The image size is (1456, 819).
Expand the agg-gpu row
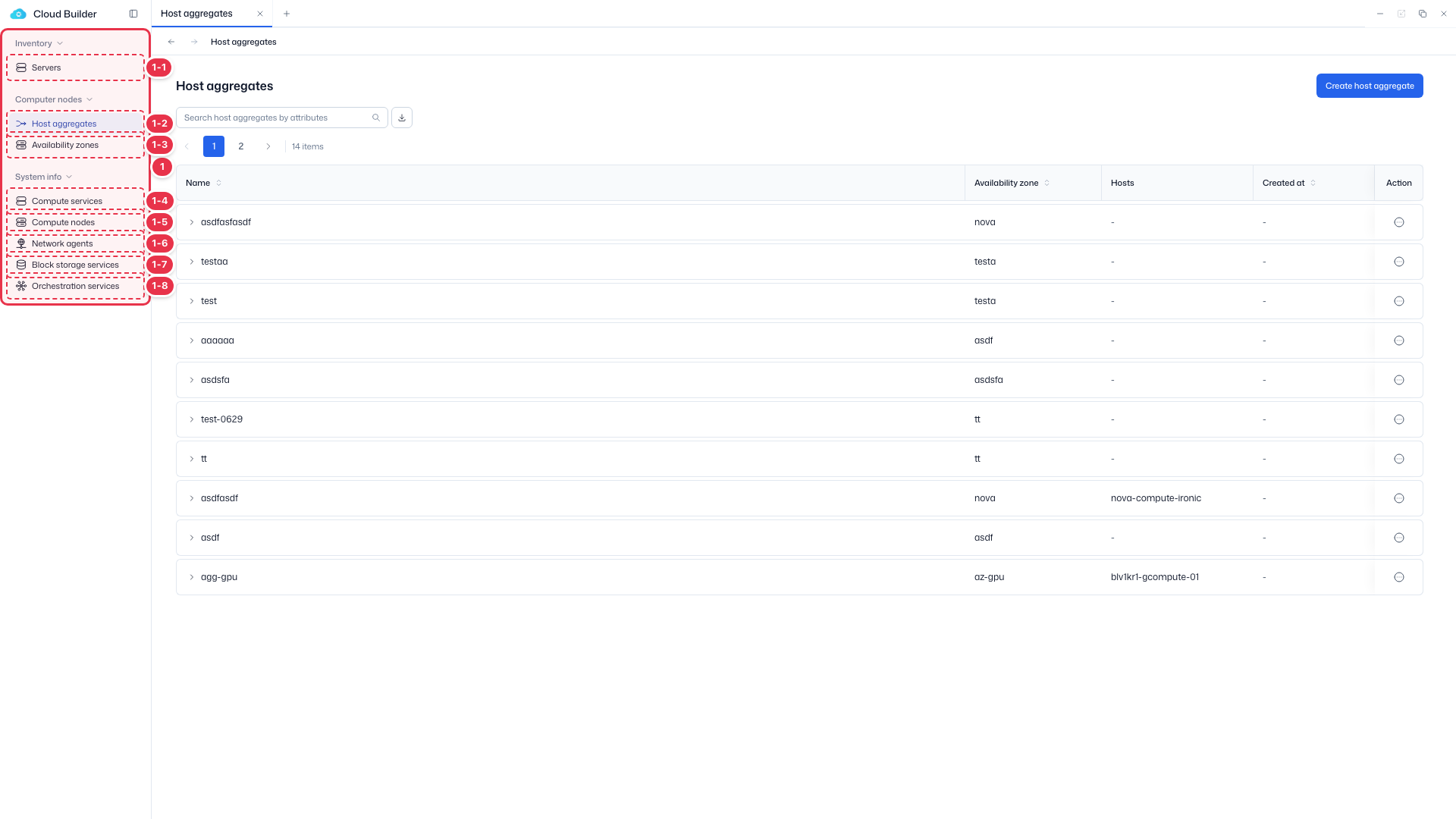(x=192, y=577)
